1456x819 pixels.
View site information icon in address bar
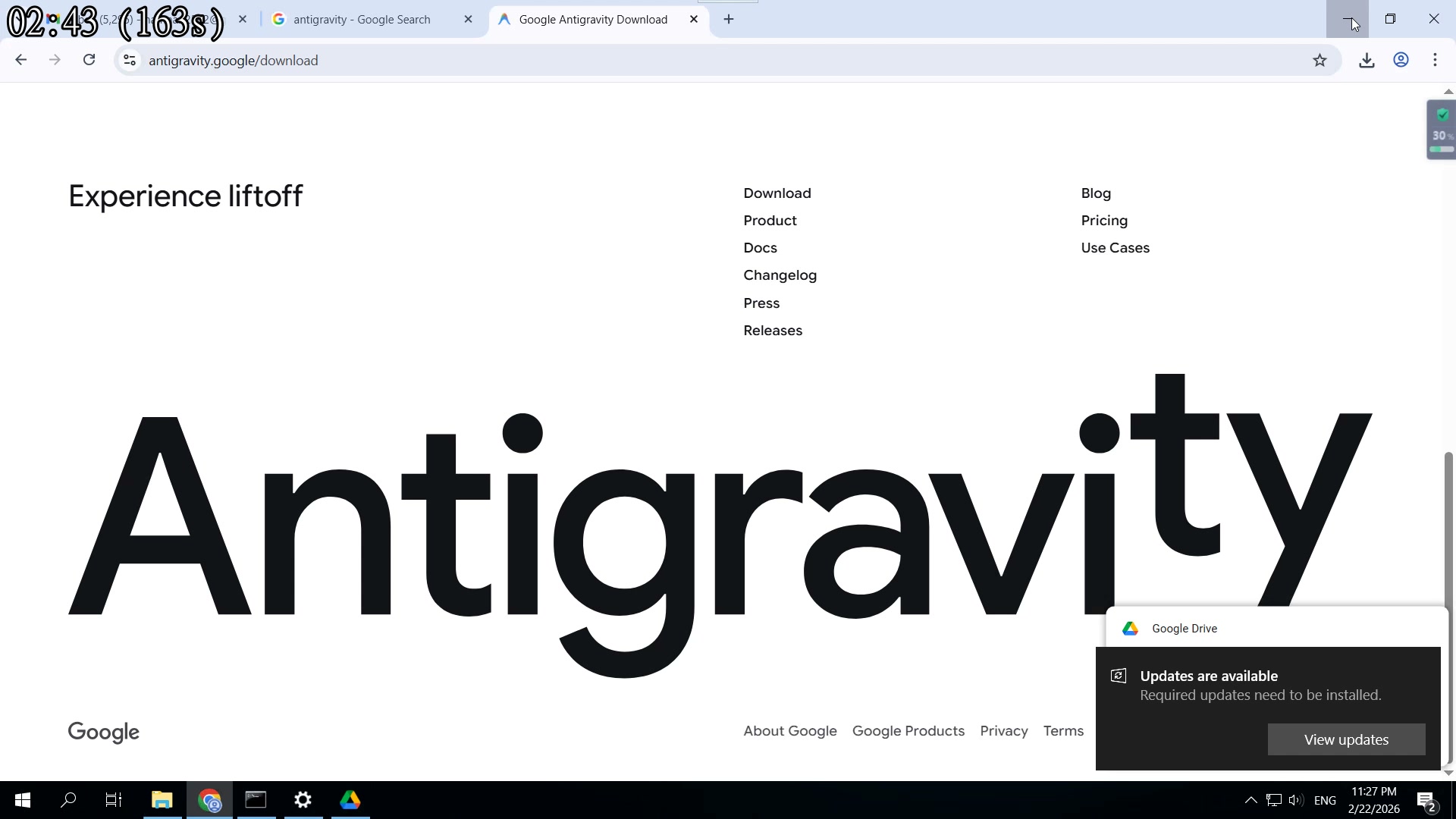[130, 61]
